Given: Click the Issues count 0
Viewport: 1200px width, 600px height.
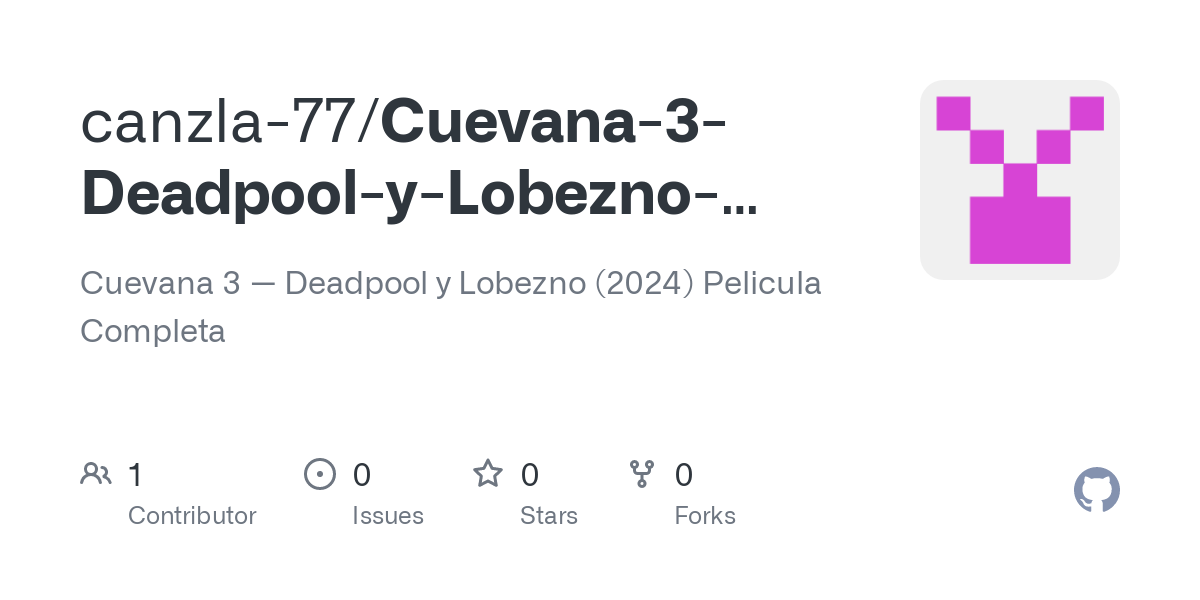Looking at the screenshot, I should 362,475.
